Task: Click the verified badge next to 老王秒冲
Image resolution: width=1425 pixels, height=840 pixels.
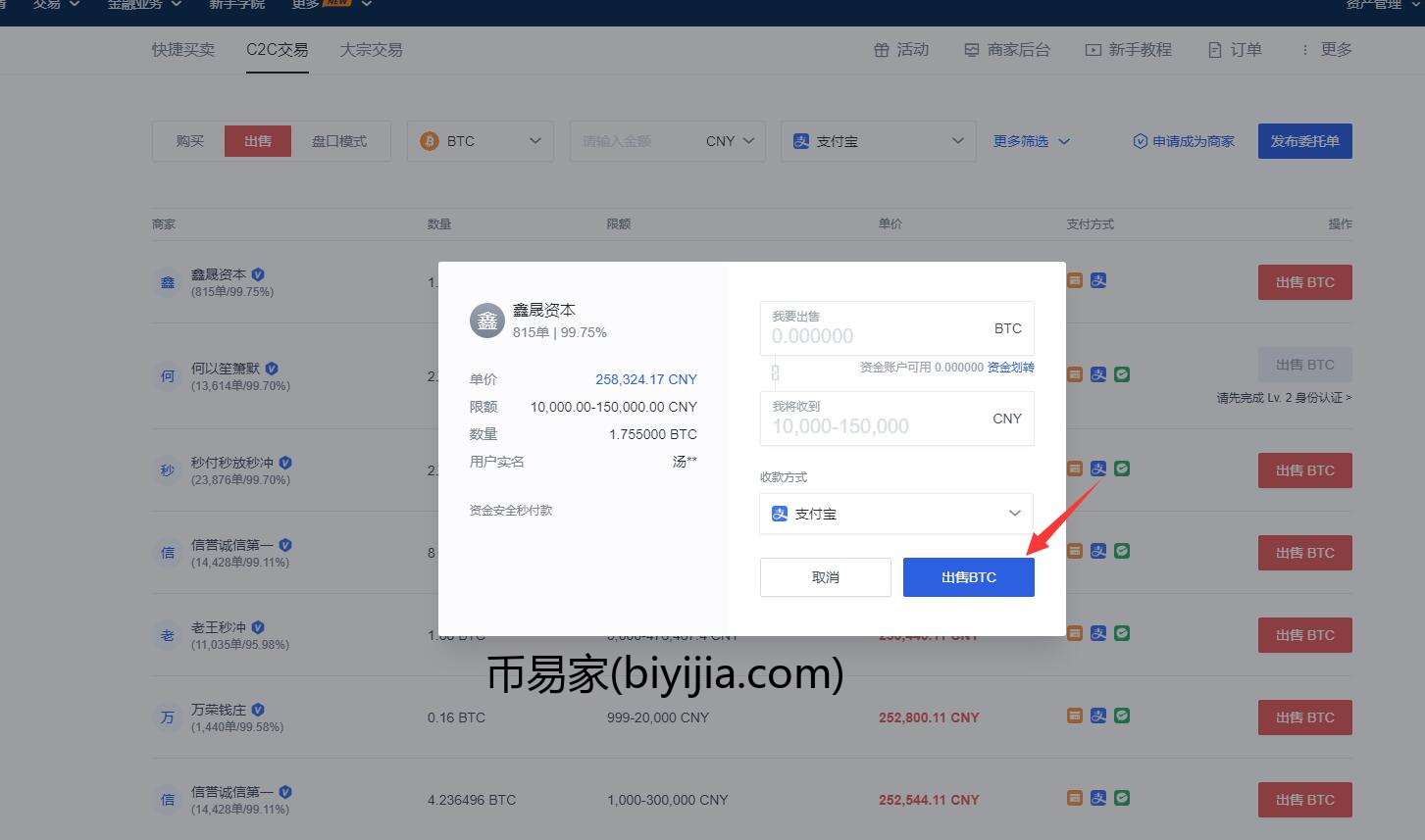Action: [258, 627]
